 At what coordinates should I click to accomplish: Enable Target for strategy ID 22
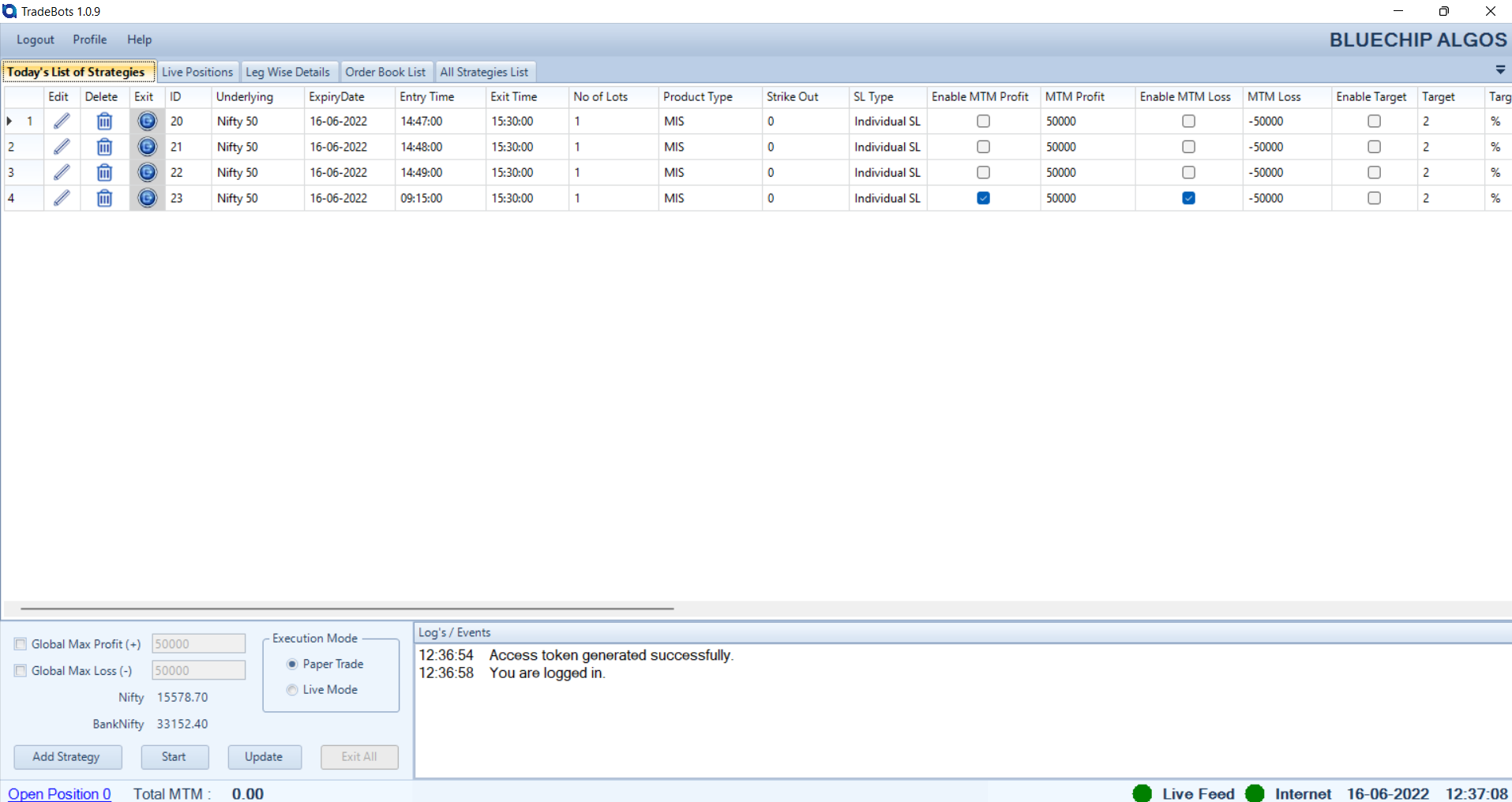click(1374, 172)
